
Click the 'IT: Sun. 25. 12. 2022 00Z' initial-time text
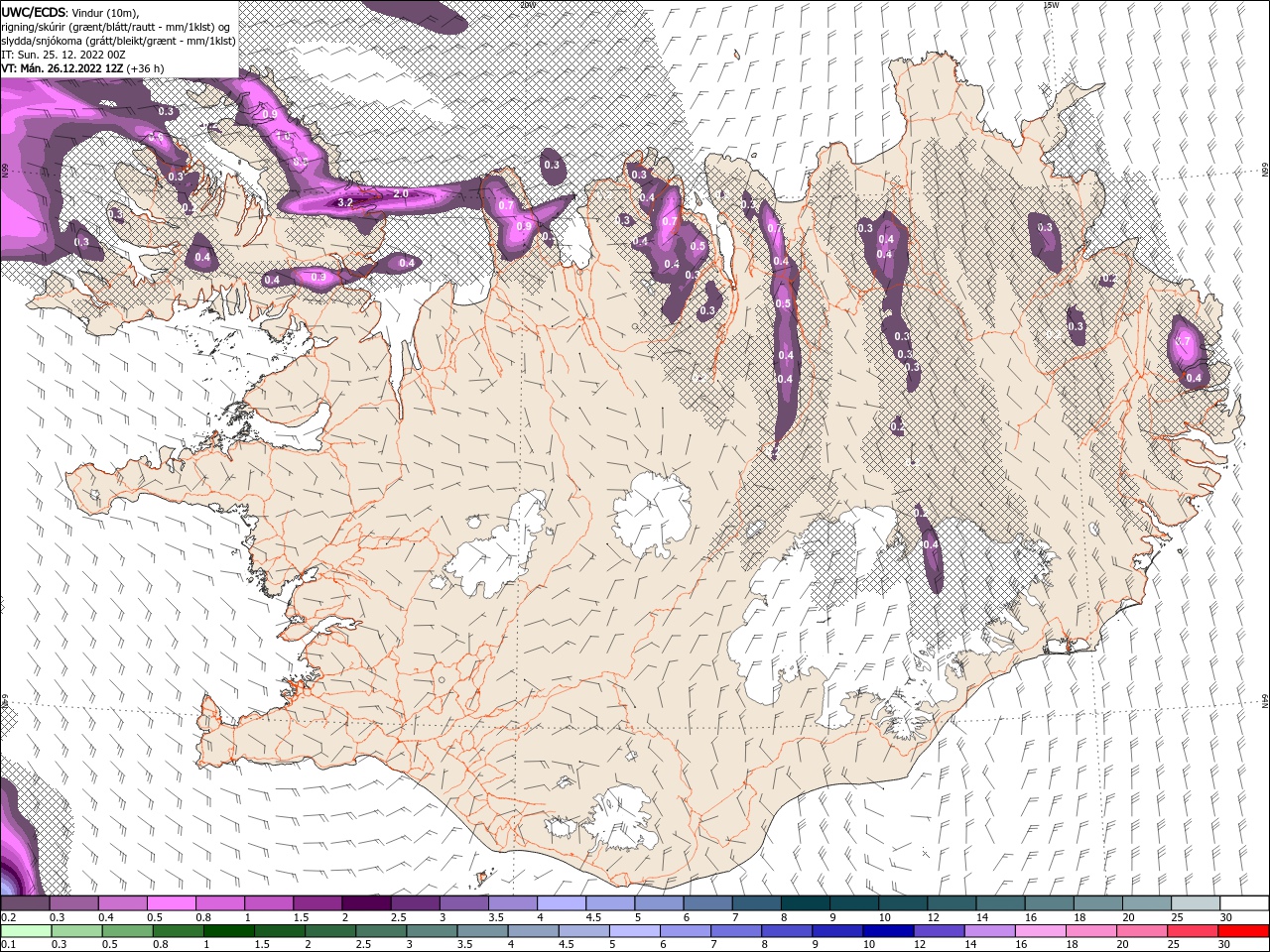(63, 55)
